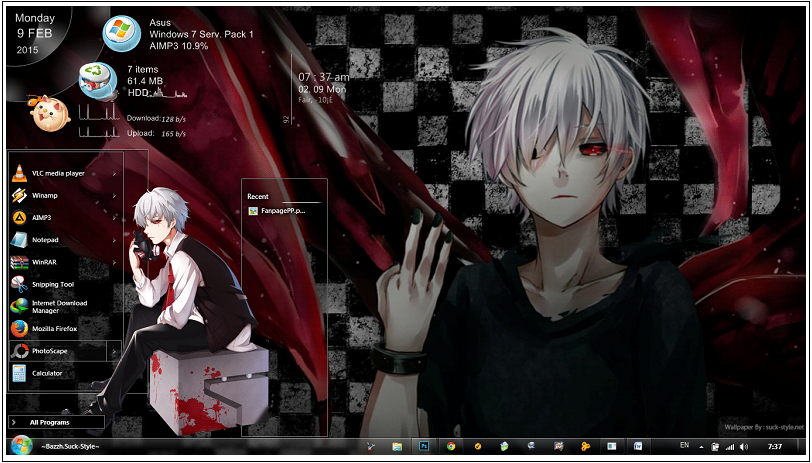Click the calendar-like taskbar icon
812x463 pixels.
coord(558,446)
